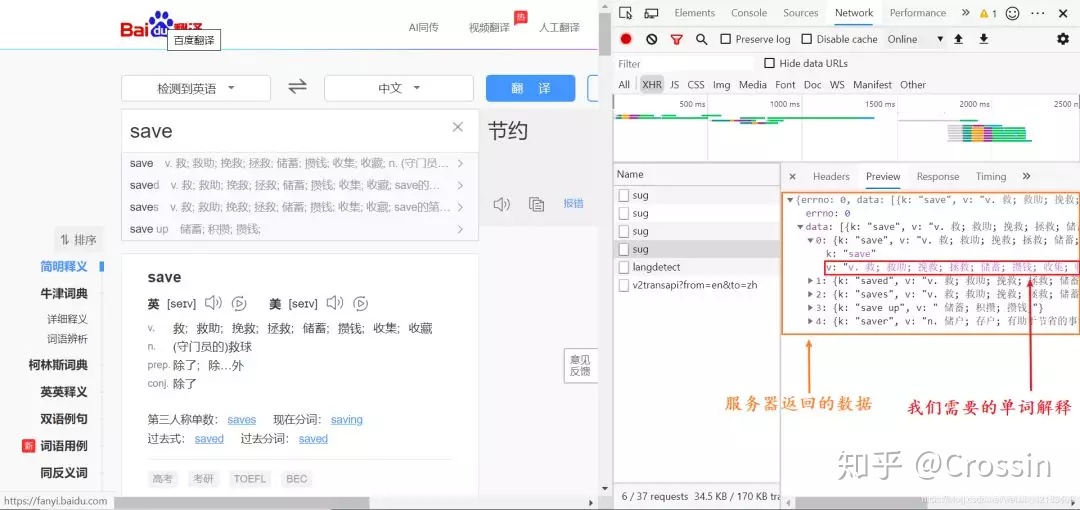Open DevTools settings gear

click(1062, 39)
